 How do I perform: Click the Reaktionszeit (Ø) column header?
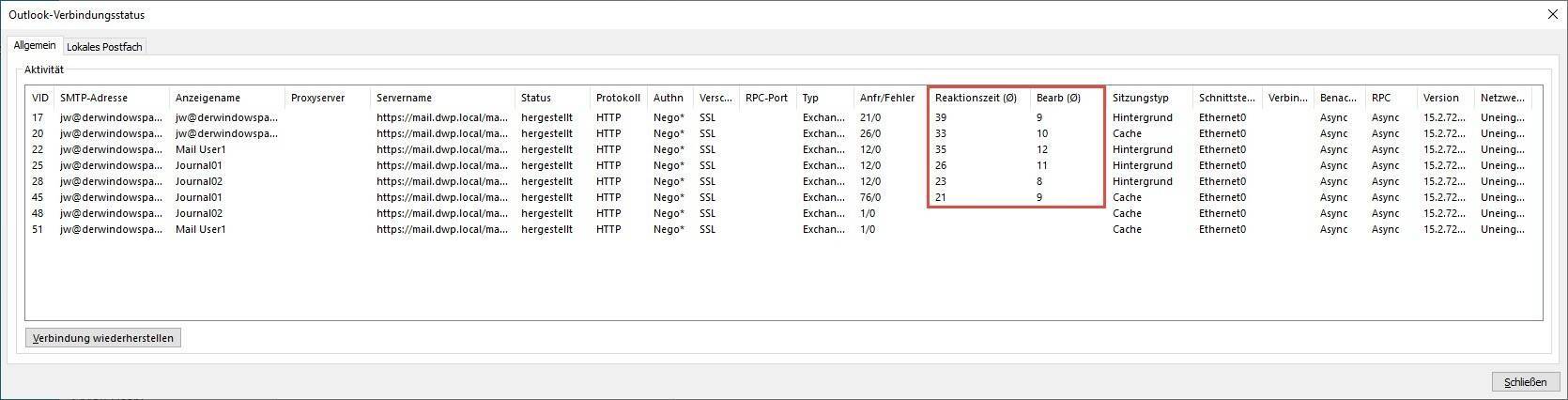(x=976, y=98)
